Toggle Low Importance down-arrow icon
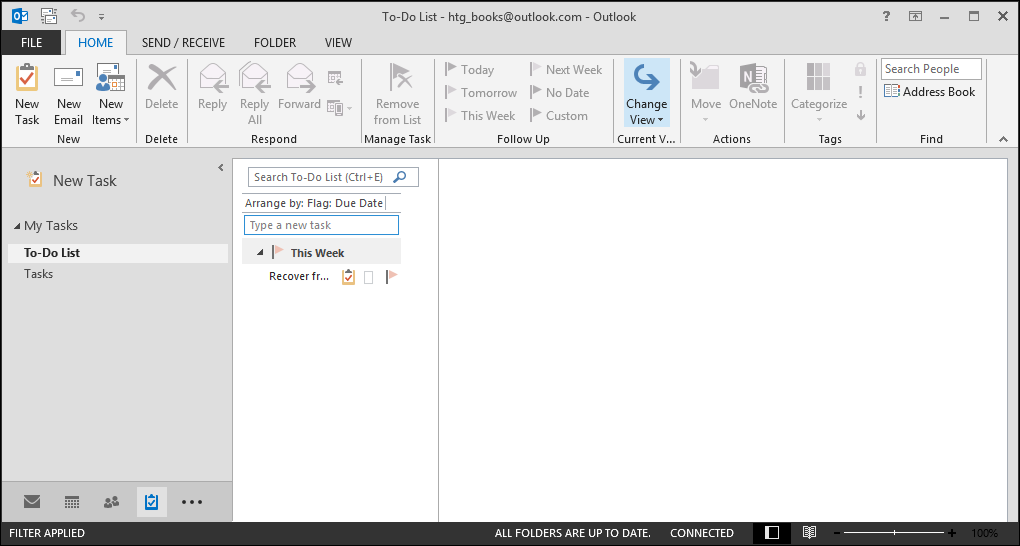 coord(861,115)
